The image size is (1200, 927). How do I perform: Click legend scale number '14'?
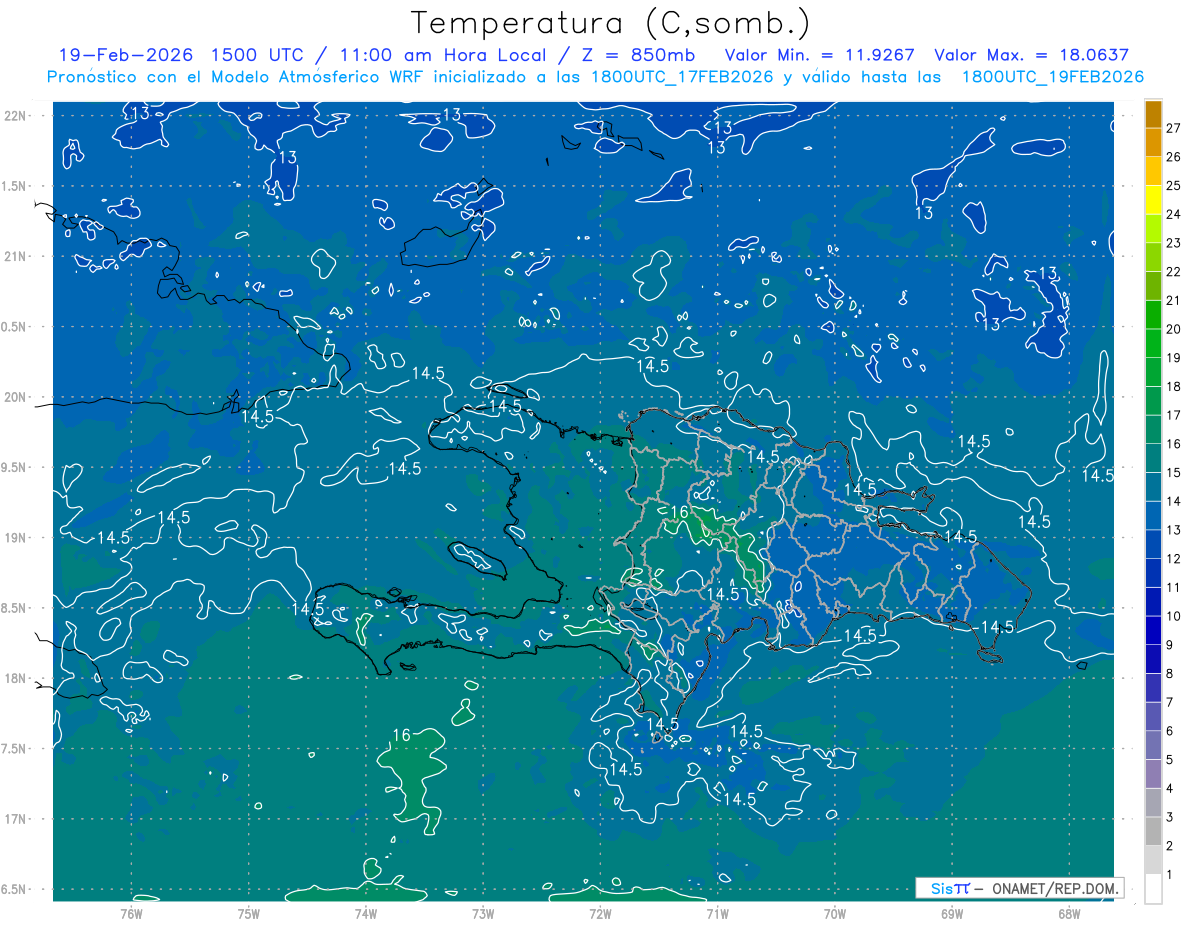pyautogui.click(x=1174, y=501)
